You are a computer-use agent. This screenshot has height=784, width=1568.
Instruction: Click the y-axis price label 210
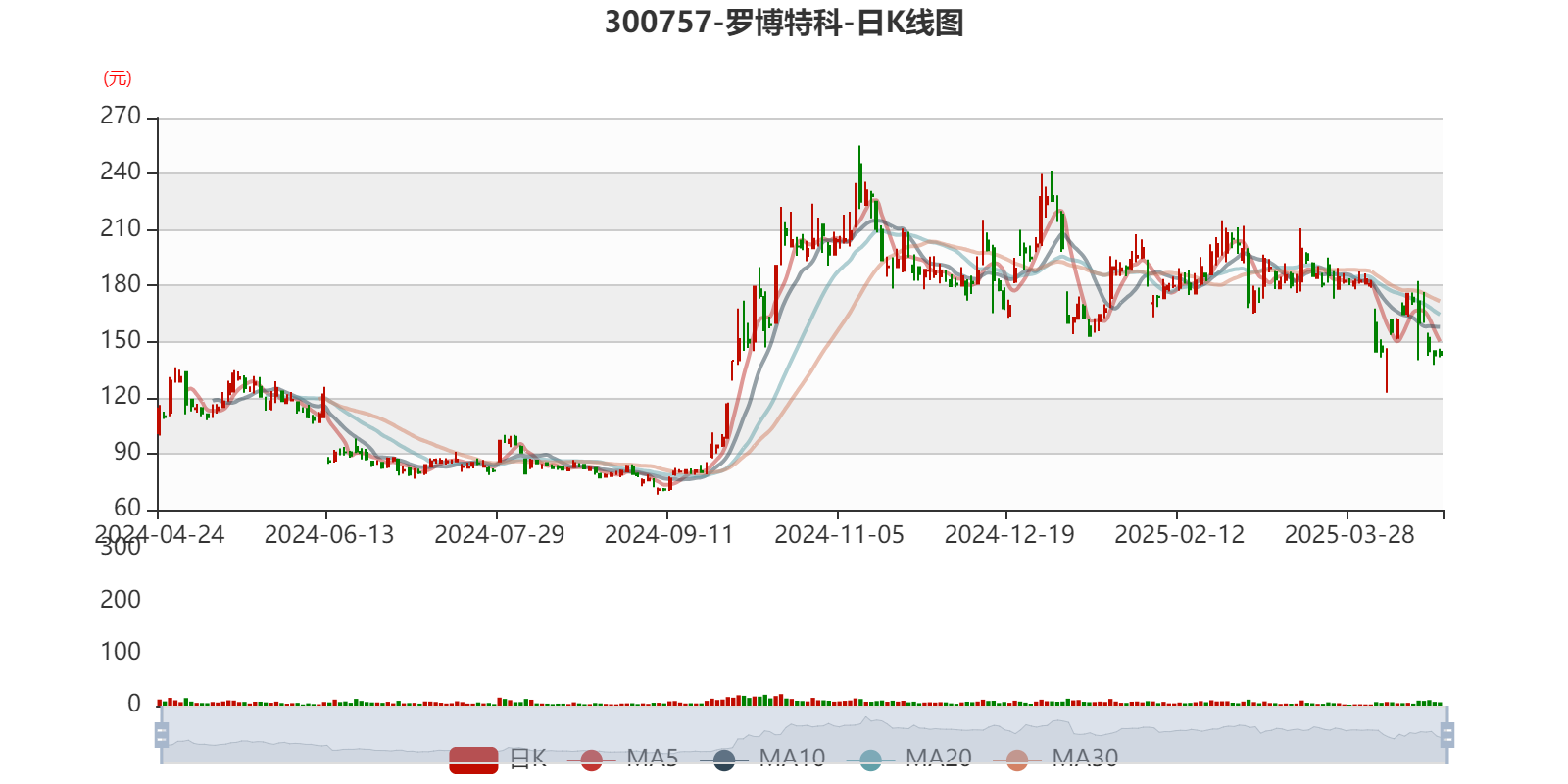pyautogui.click(x=121, y=228)
